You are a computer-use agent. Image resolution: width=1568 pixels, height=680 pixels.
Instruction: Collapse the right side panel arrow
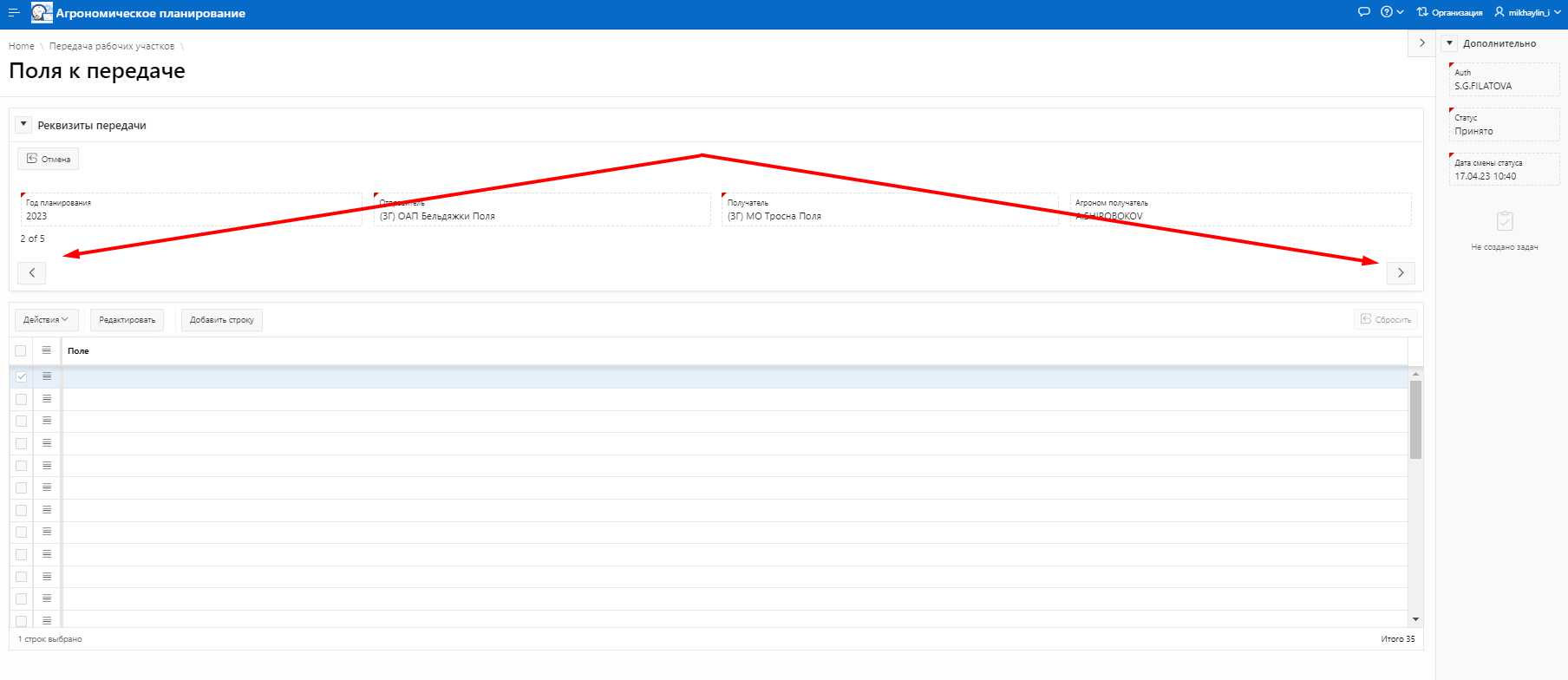(x=1421, y=42)
